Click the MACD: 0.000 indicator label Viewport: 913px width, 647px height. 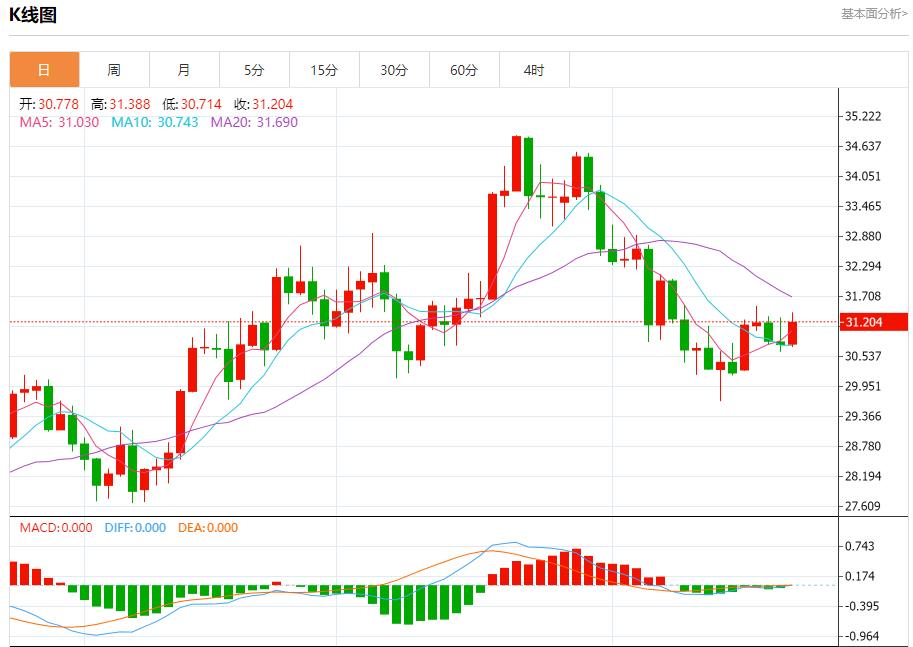(56, 527)
